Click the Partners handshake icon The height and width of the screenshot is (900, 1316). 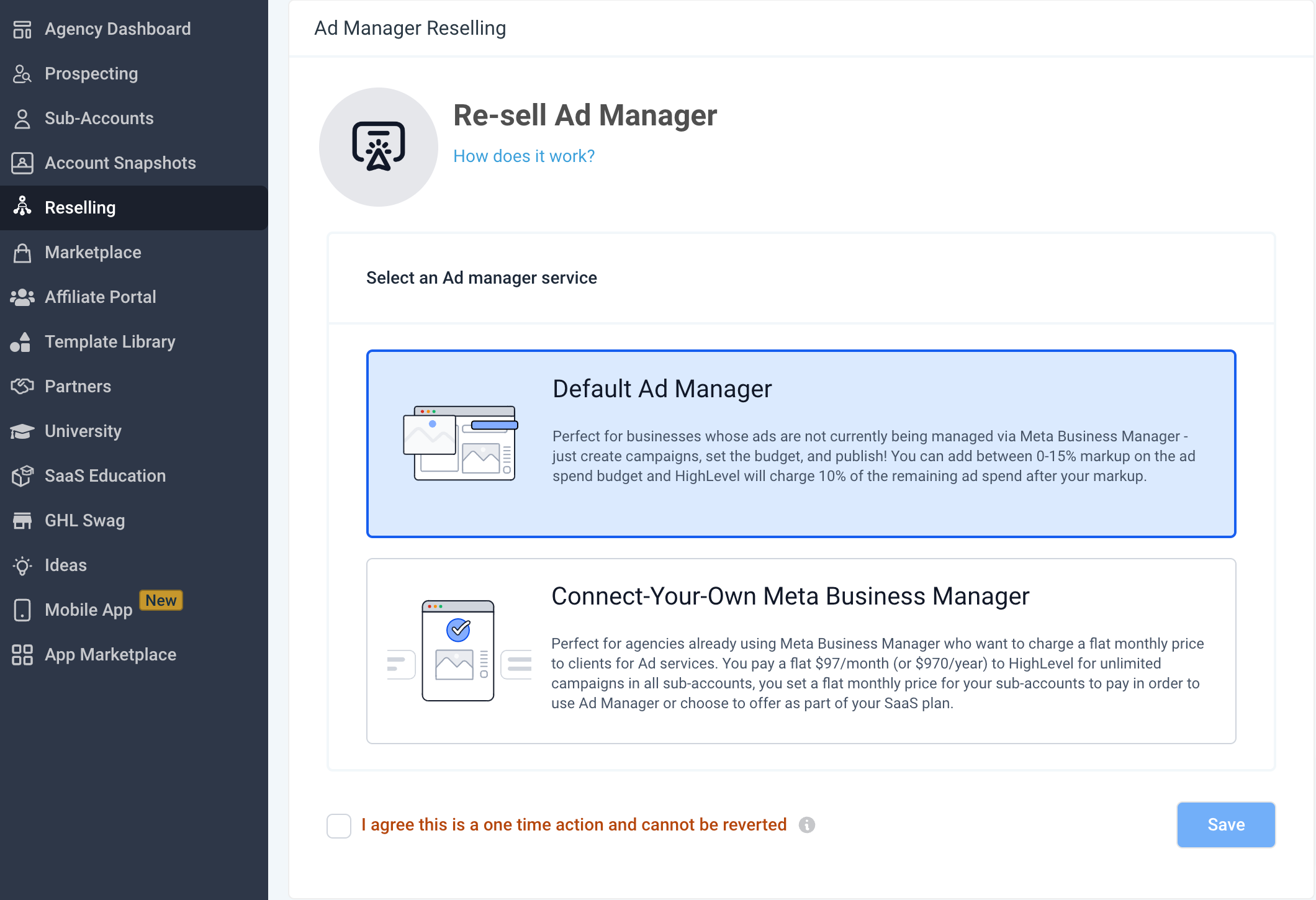coord(22,387)
